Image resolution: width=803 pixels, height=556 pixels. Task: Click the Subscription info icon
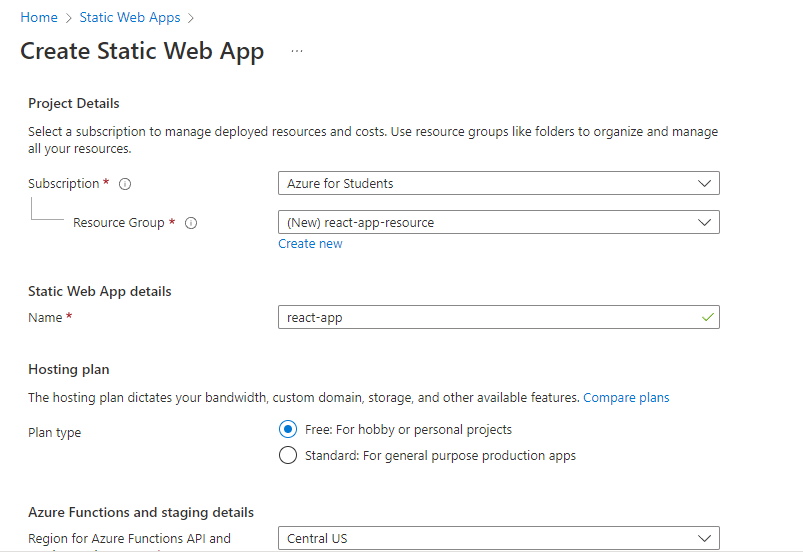point(125,184)
